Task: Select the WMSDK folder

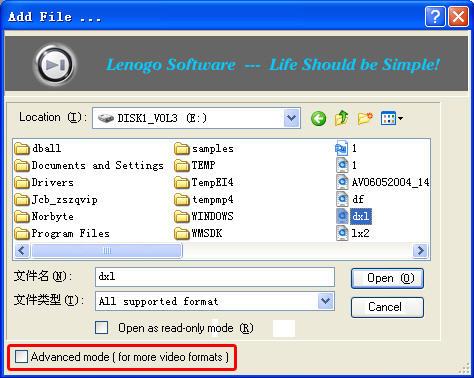Action: pos(198,233)
